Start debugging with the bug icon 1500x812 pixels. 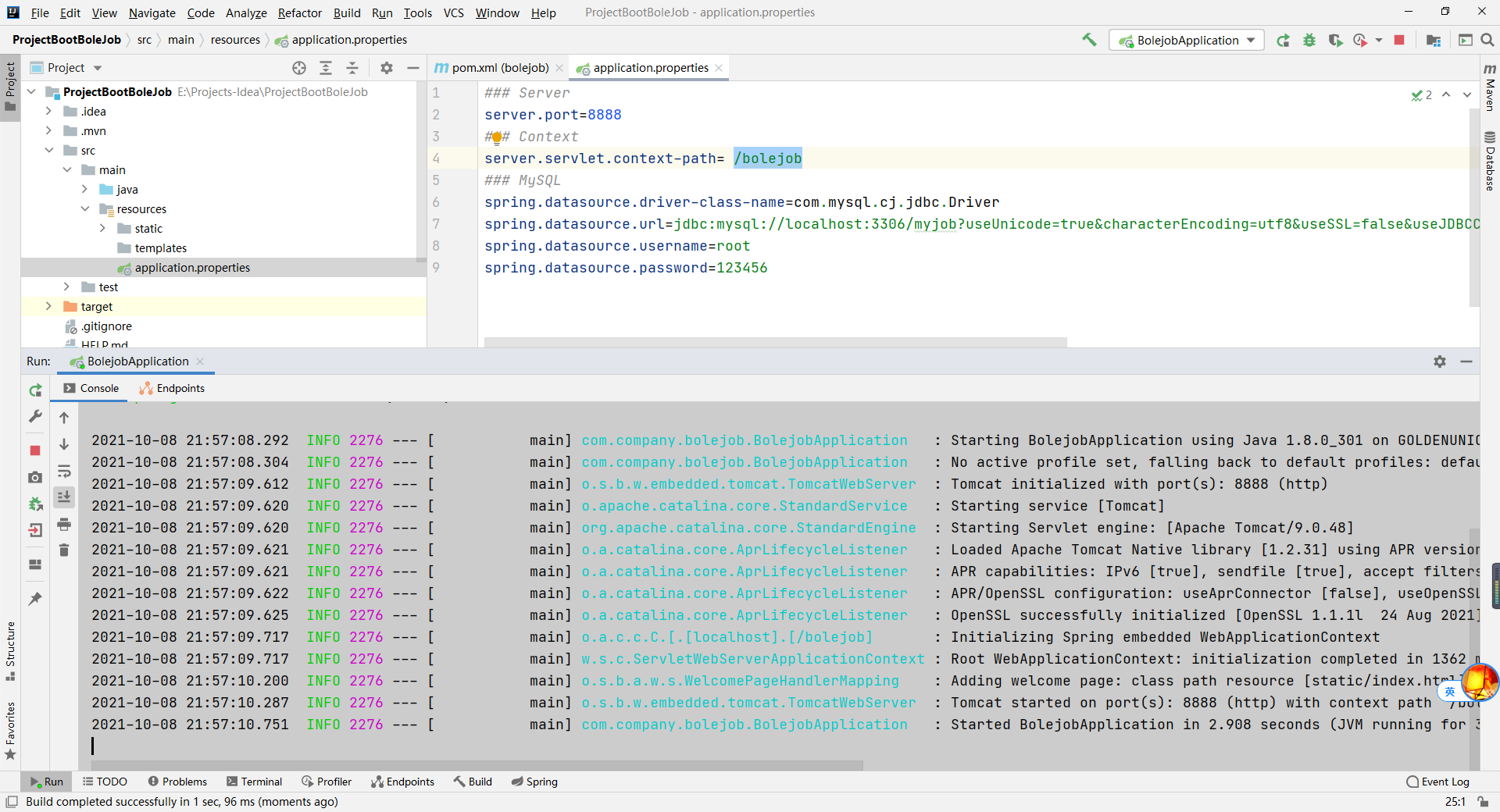click(1309, 41)
